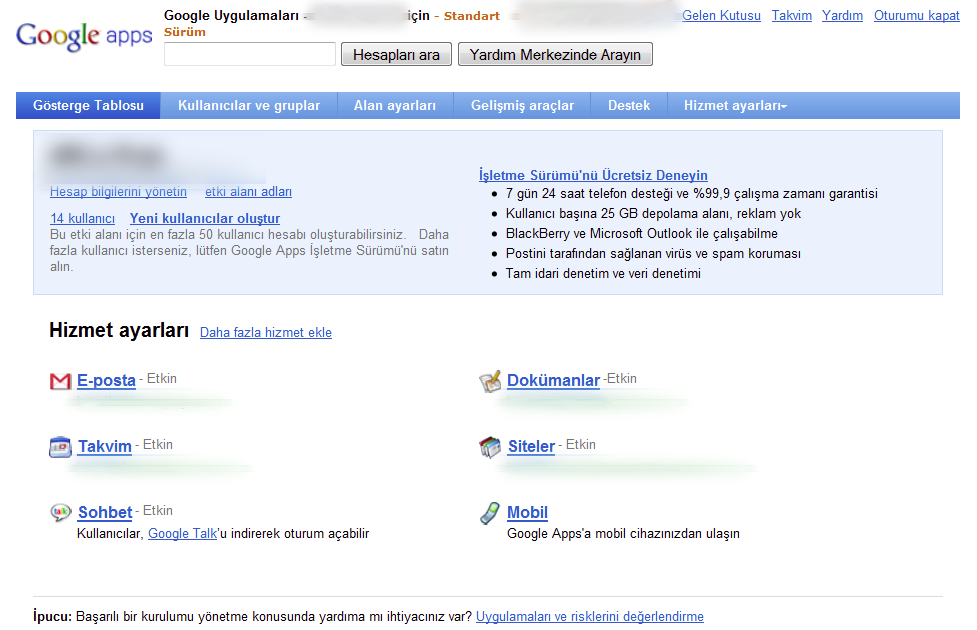Select the Destek tab
Image resolution: width=977 pixels, height=630 pixels.
point(629,105)
